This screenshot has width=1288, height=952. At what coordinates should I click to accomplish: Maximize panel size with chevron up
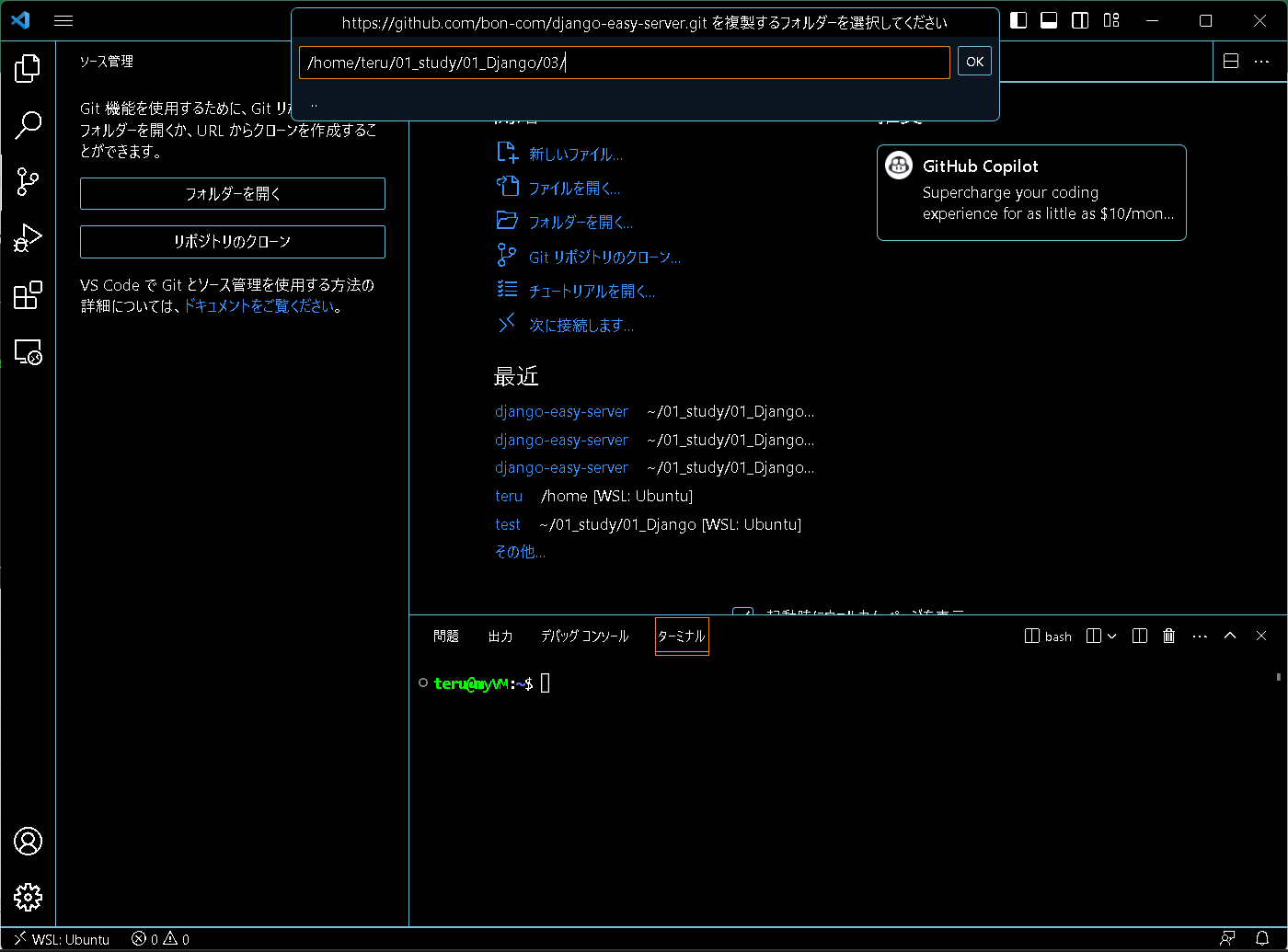pos(1230,636)
